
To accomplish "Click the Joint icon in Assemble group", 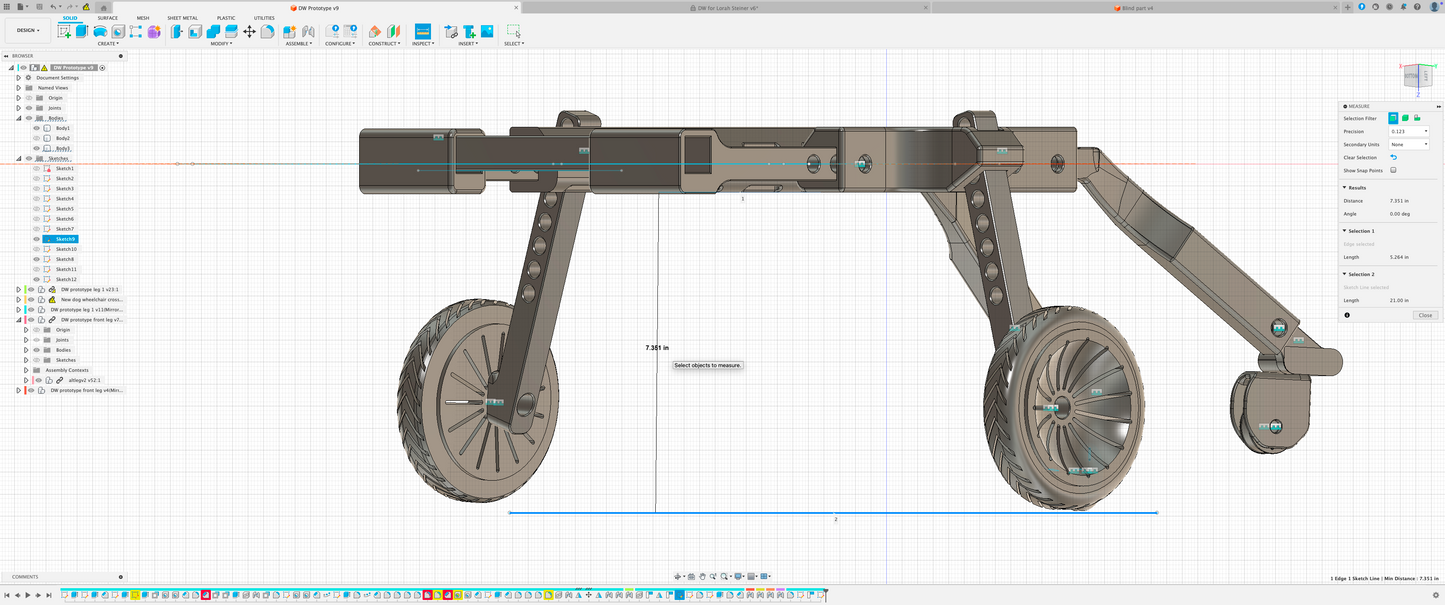I will [307, 32].
